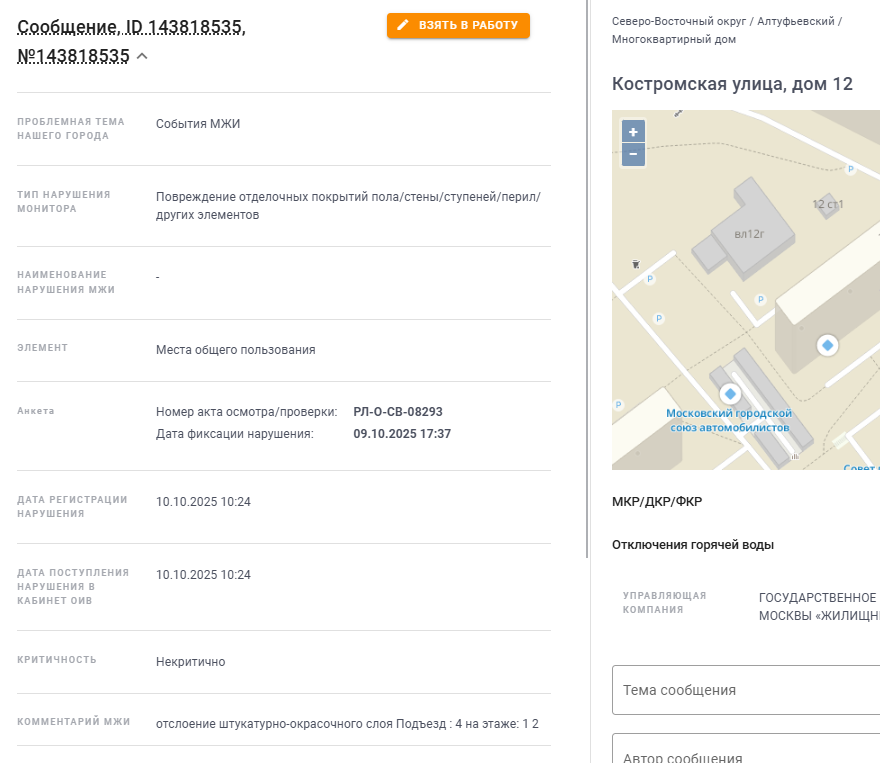Screen dimensions: 880x763
Task: Click the trash bin icon on map
Action: [635, 264]
